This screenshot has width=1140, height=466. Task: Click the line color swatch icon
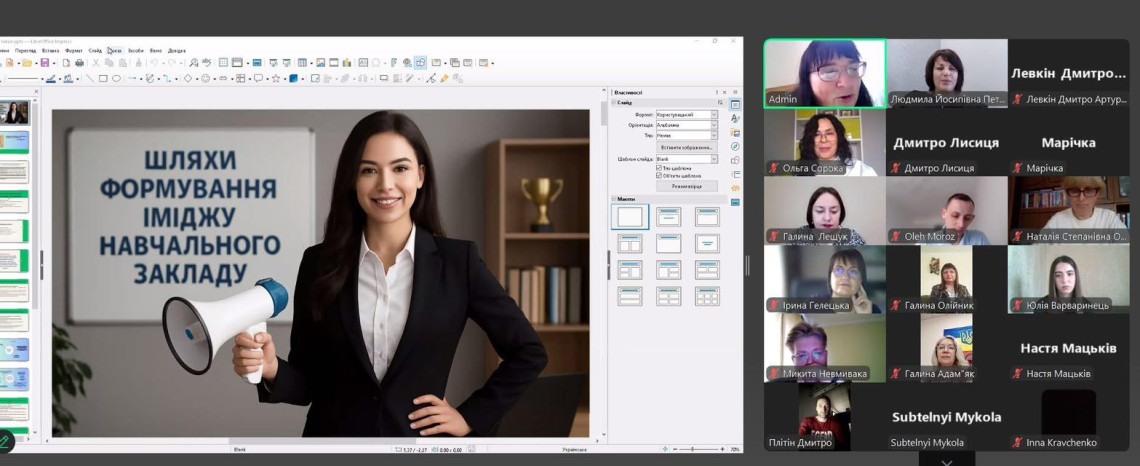click(51, 78)
